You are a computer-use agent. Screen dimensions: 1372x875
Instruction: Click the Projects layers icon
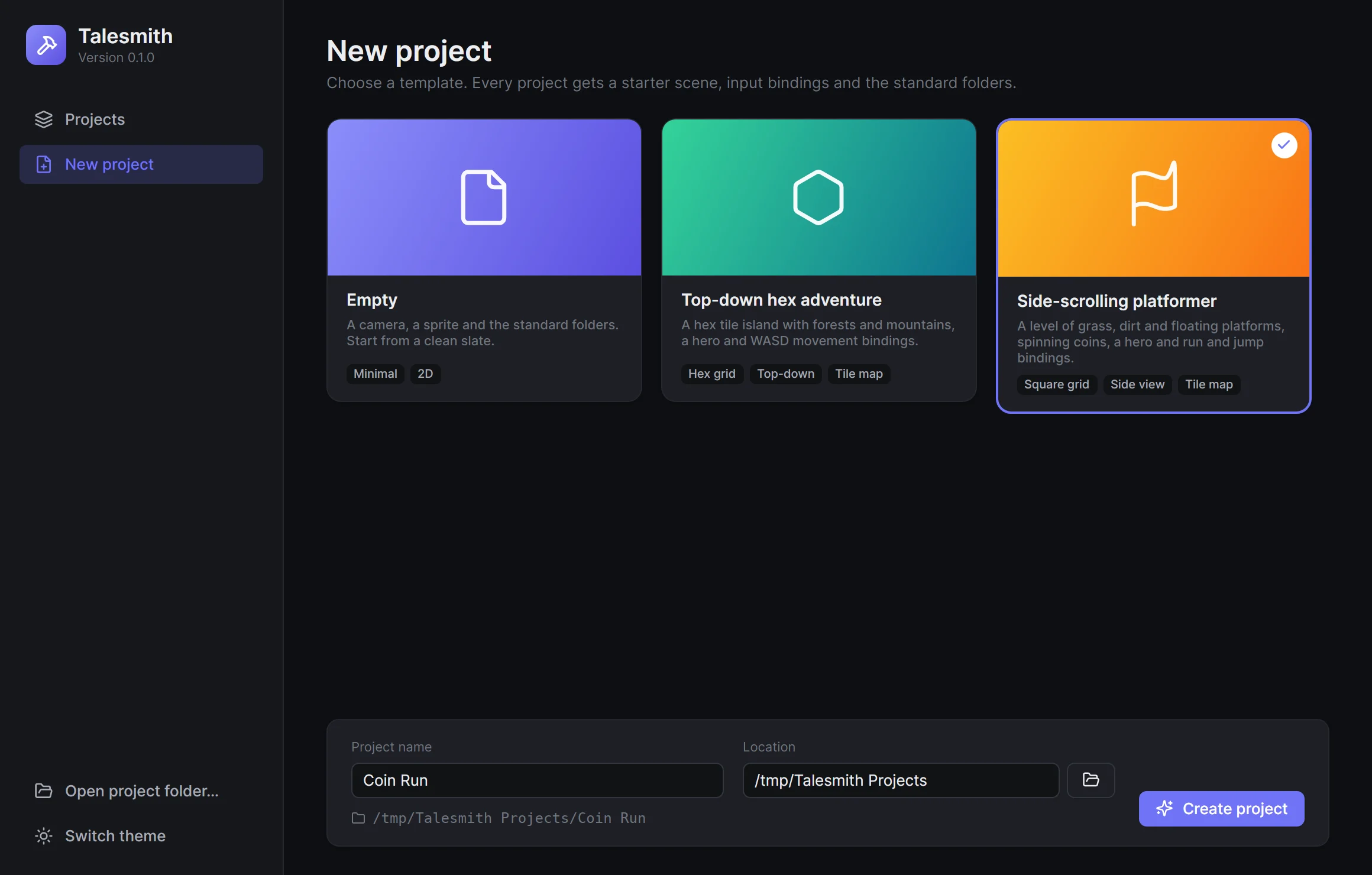pos(44,119)
